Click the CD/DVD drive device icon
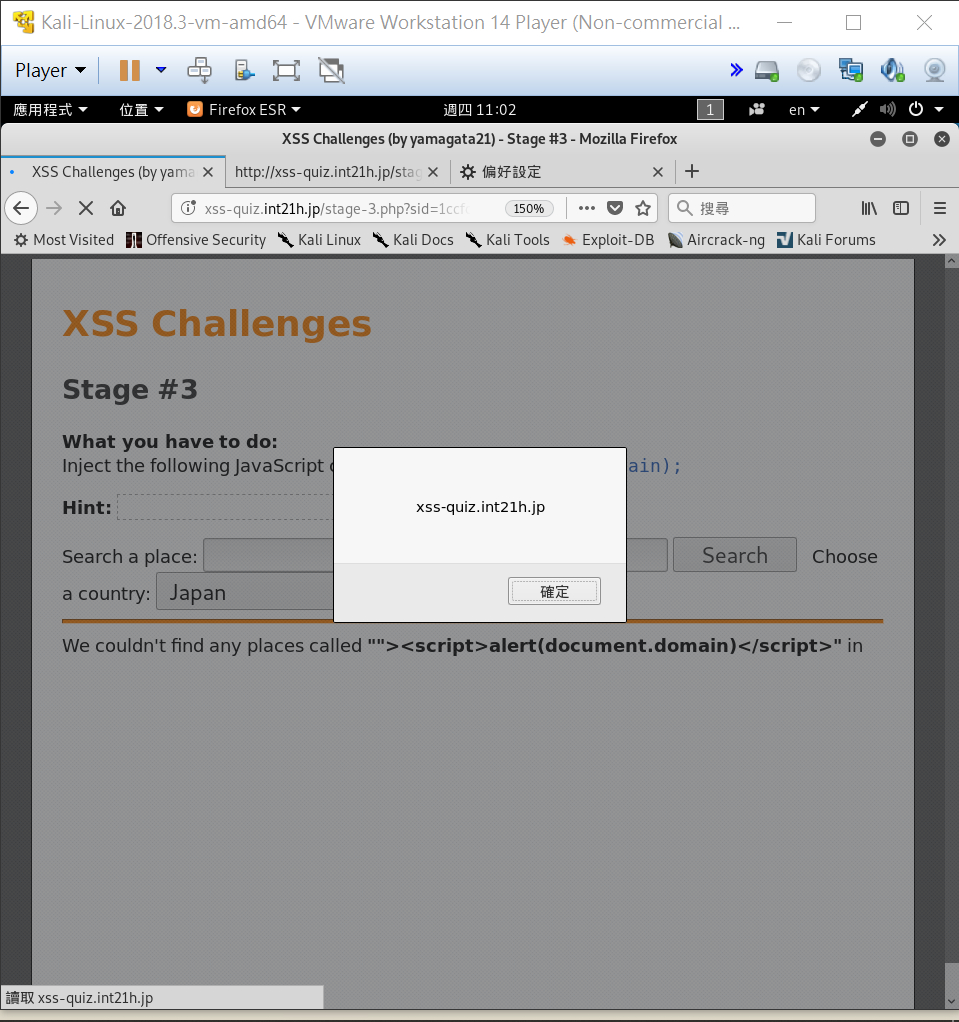The width and height of the screenshot is (959, 1022). click(808, 70)
